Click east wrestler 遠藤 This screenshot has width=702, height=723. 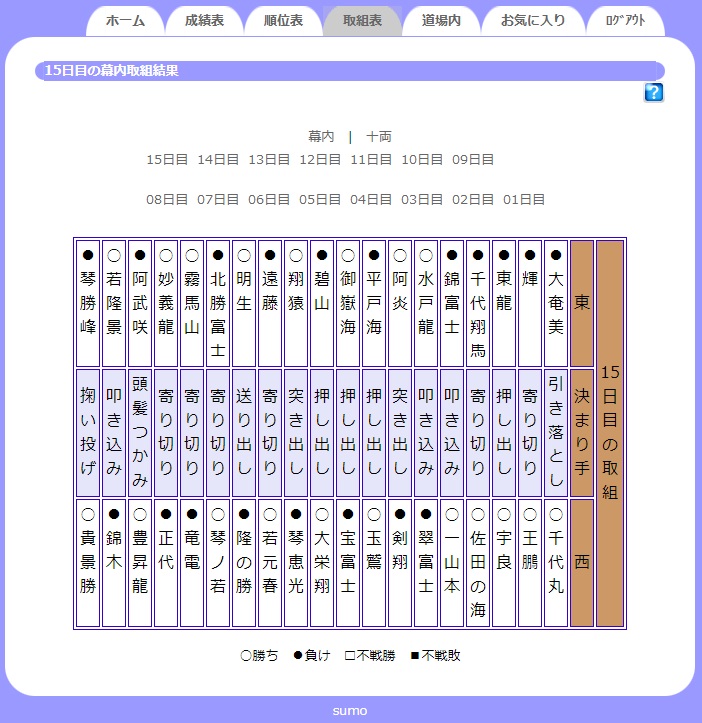[x=270, y=303]
